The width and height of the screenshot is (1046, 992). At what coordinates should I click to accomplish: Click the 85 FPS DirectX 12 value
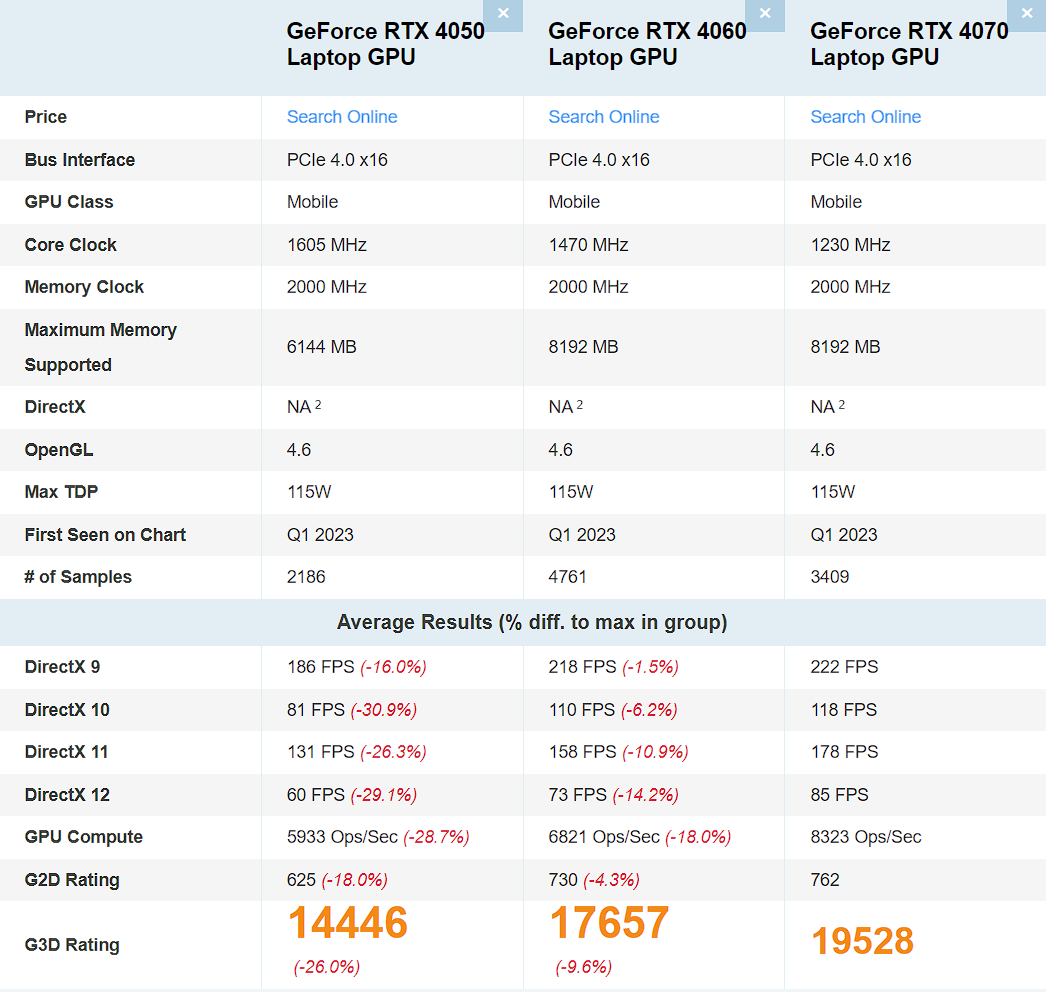[839, 795]
